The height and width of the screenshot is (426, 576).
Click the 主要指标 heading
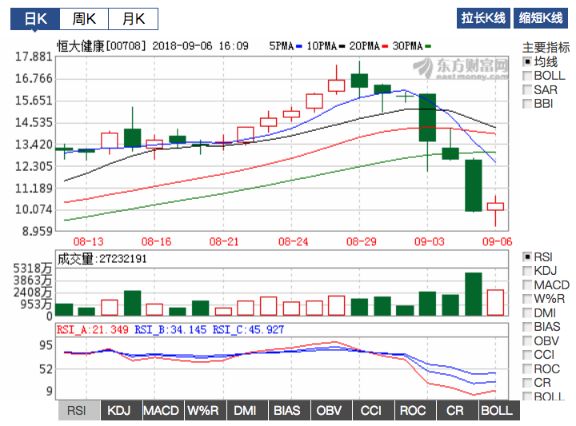click(546, 47)
